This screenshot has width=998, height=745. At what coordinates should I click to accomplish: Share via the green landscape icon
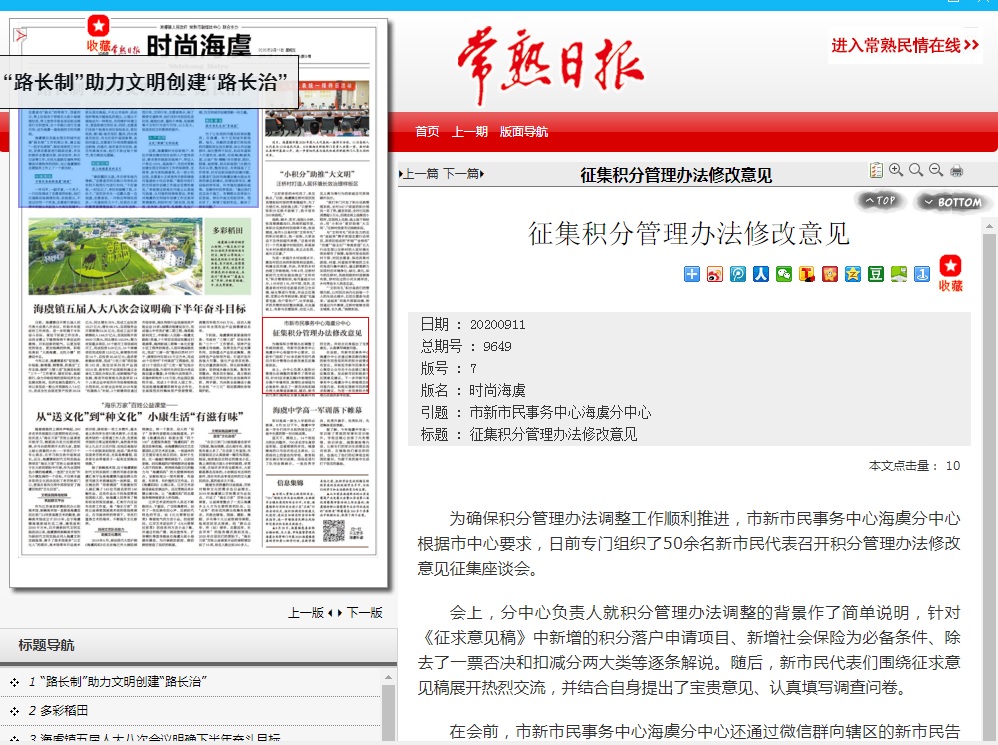pos(899,274)
